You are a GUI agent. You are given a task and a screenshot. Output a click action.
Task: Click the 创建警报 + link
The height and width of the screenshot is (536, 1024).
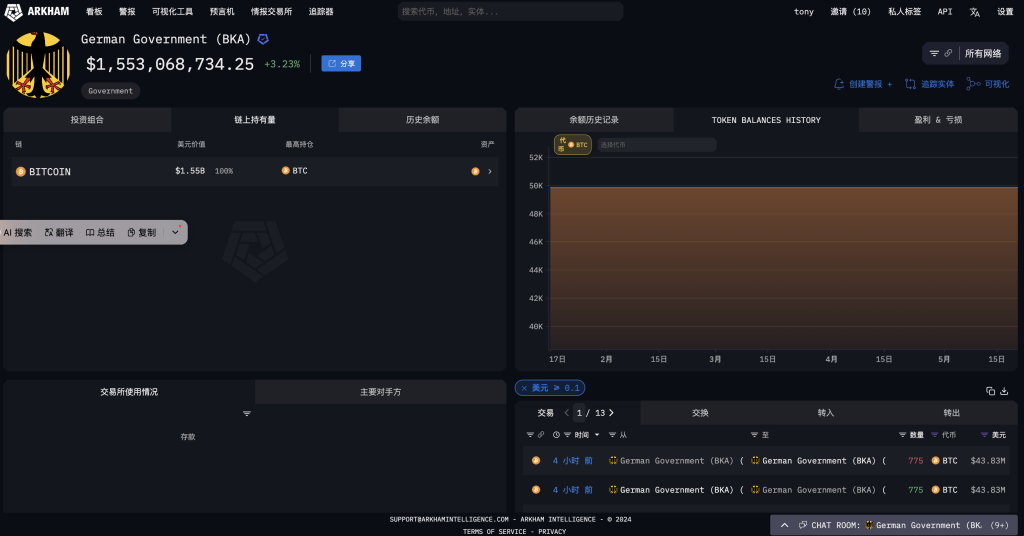[863, 84]
